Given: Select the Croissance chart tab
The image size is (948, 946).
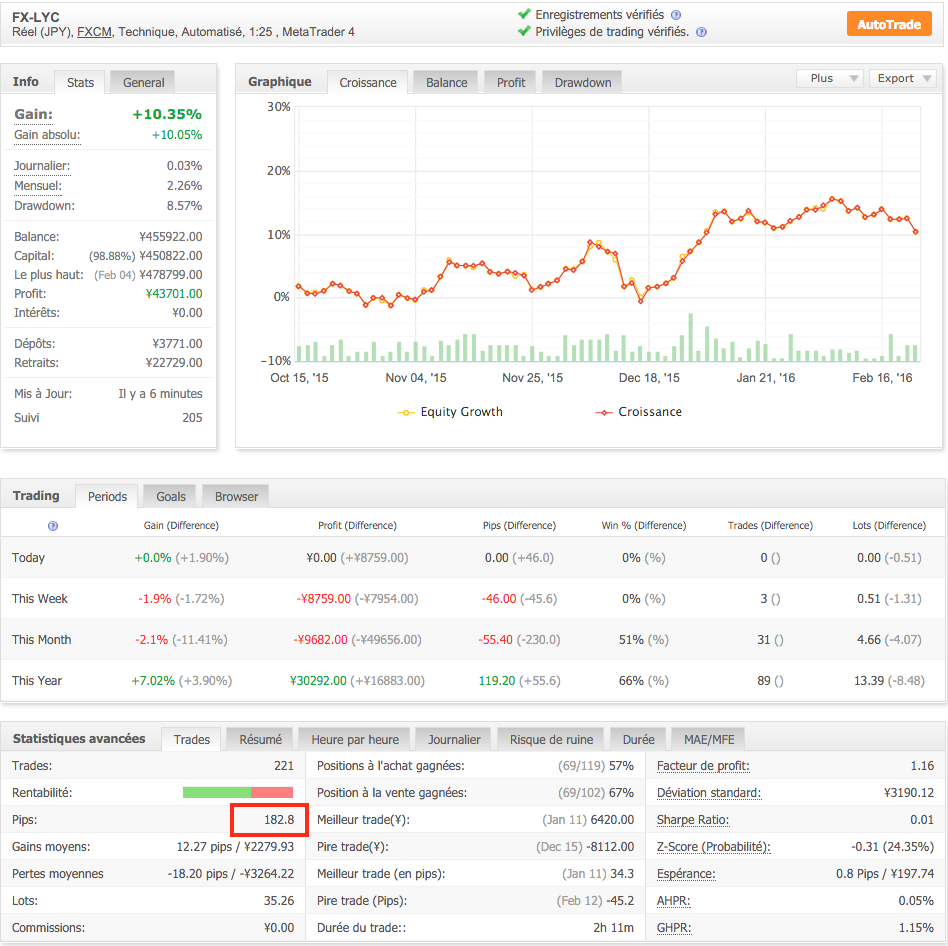Looking at the screenshot, I should [368, 82].
